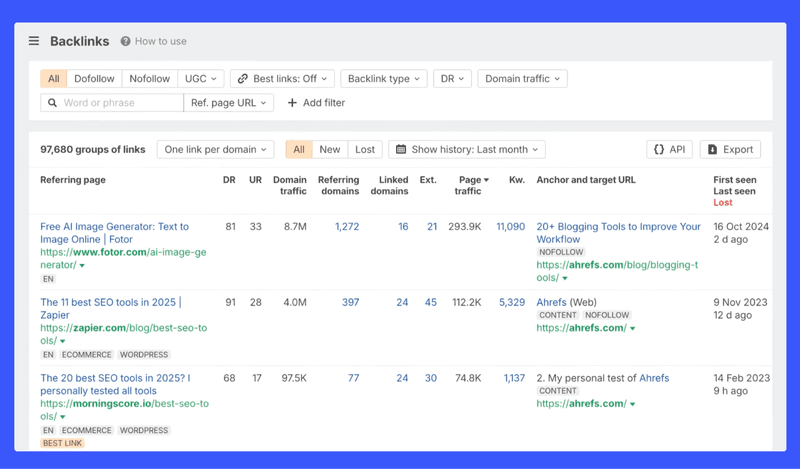Select the Dofollow filter
800x469 pixels.
click(94, 79)
